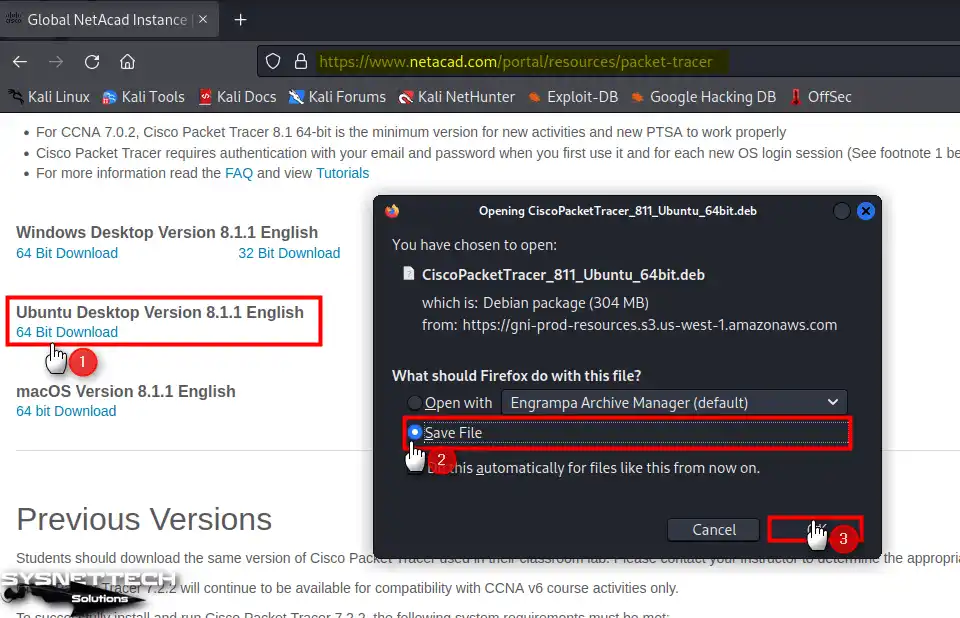Screen dimensions: 960x618
Task: Click Windows Desktop Version 8.1.1 English heading
Action: tap(167, 233)
